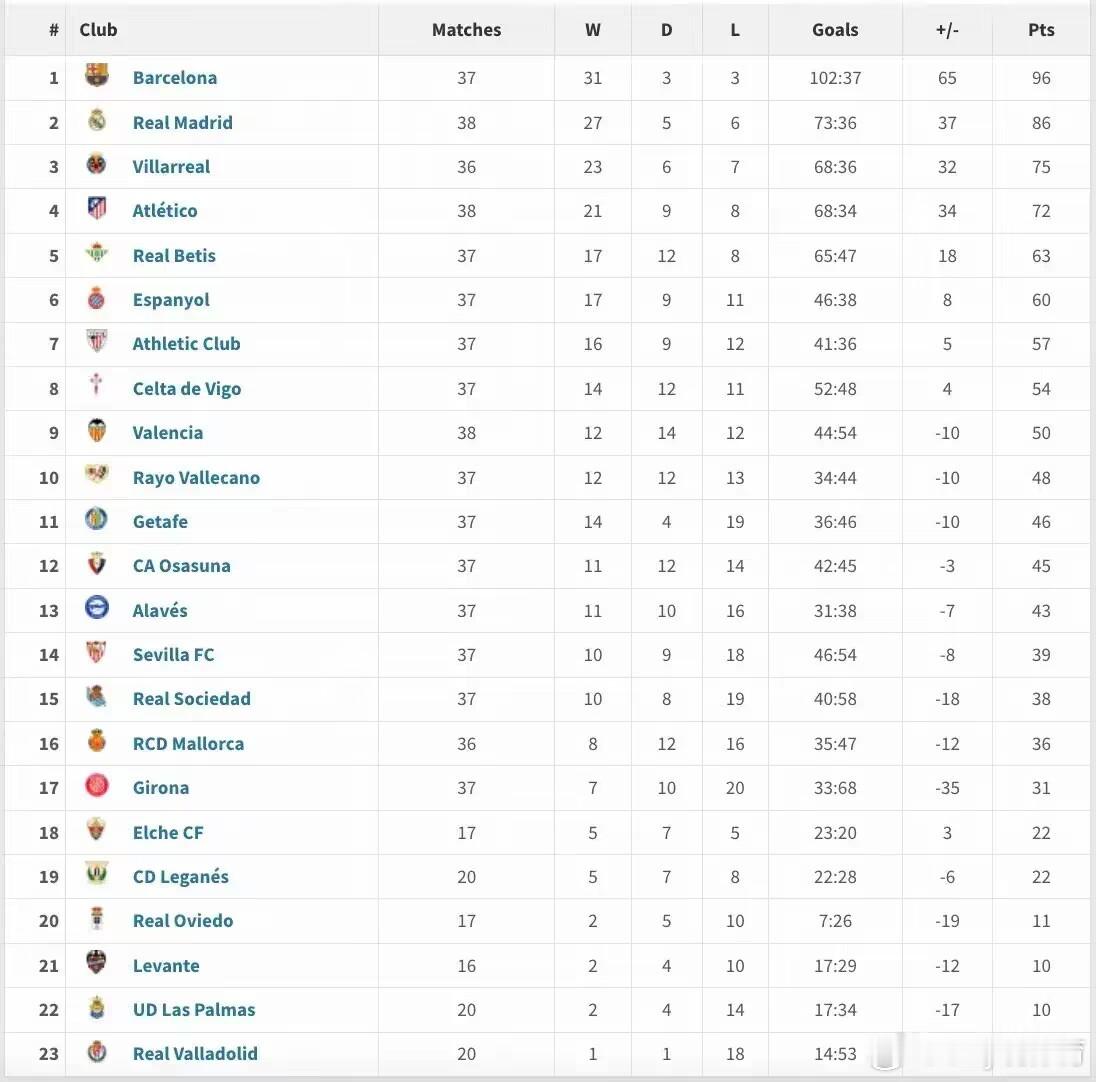Open the Celta de Vigo link
The width and height of the screenshot is (1096, 1082).
pos(187,388)
